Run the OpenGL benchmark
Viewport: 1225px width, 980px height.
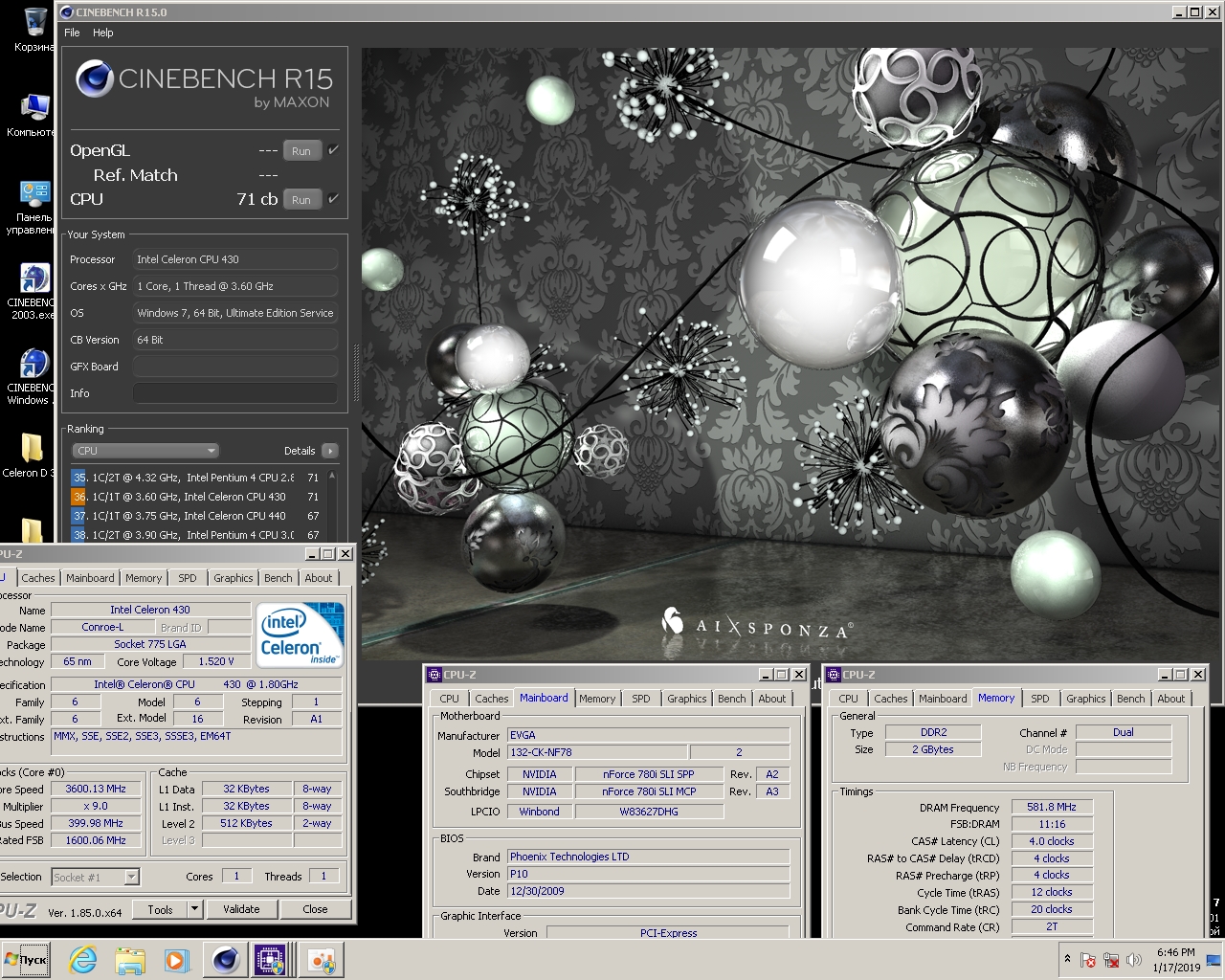click(x=301, y=151)
